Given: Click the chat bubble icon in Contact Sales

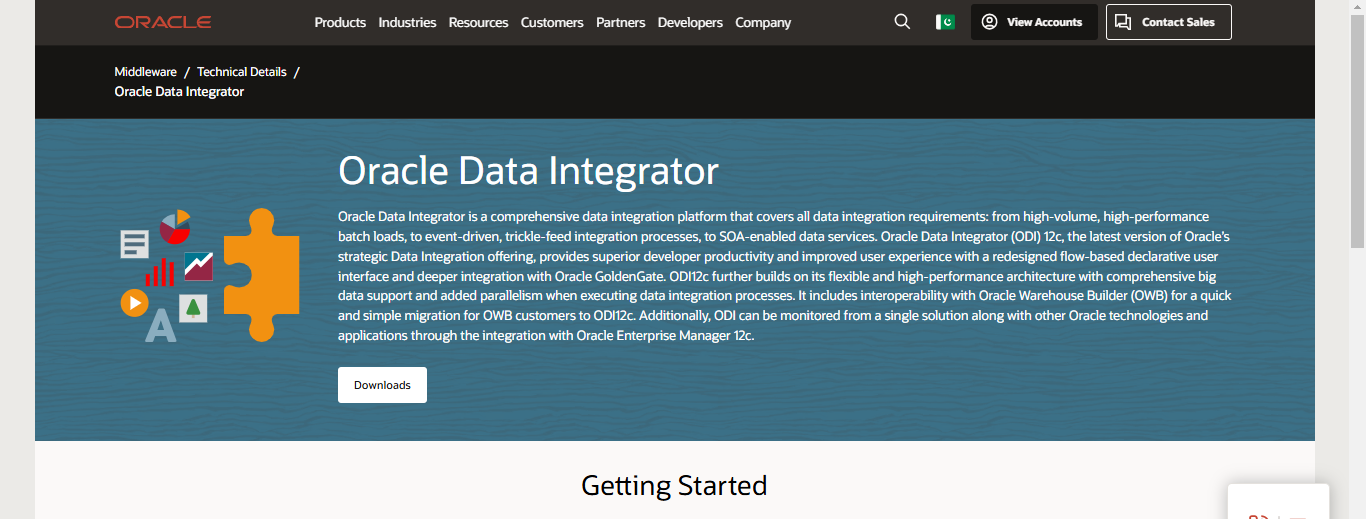Looking at the screenshot, I should point(1123,22).
